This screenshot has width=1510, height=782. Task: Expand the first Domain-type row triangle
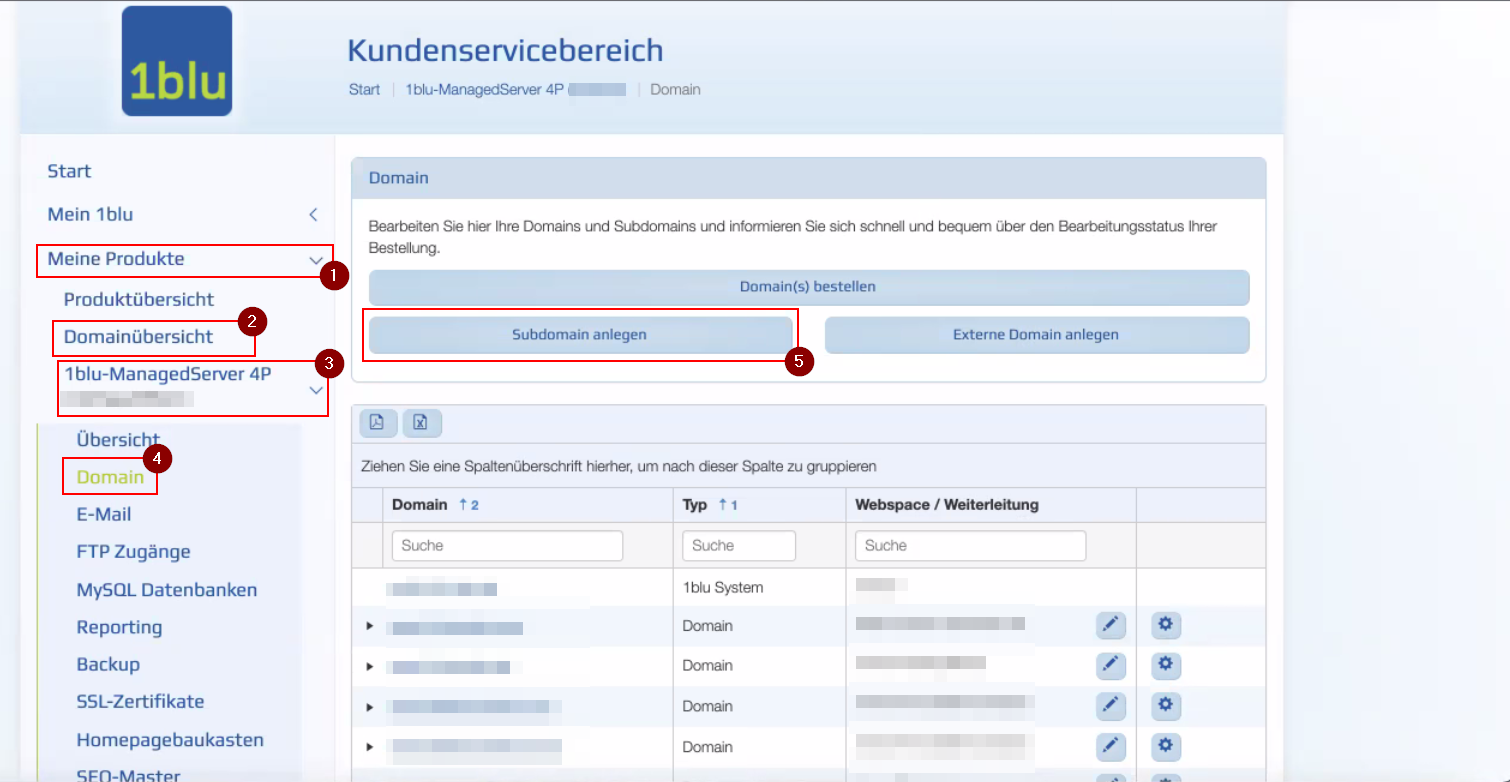tap(369, 626)
